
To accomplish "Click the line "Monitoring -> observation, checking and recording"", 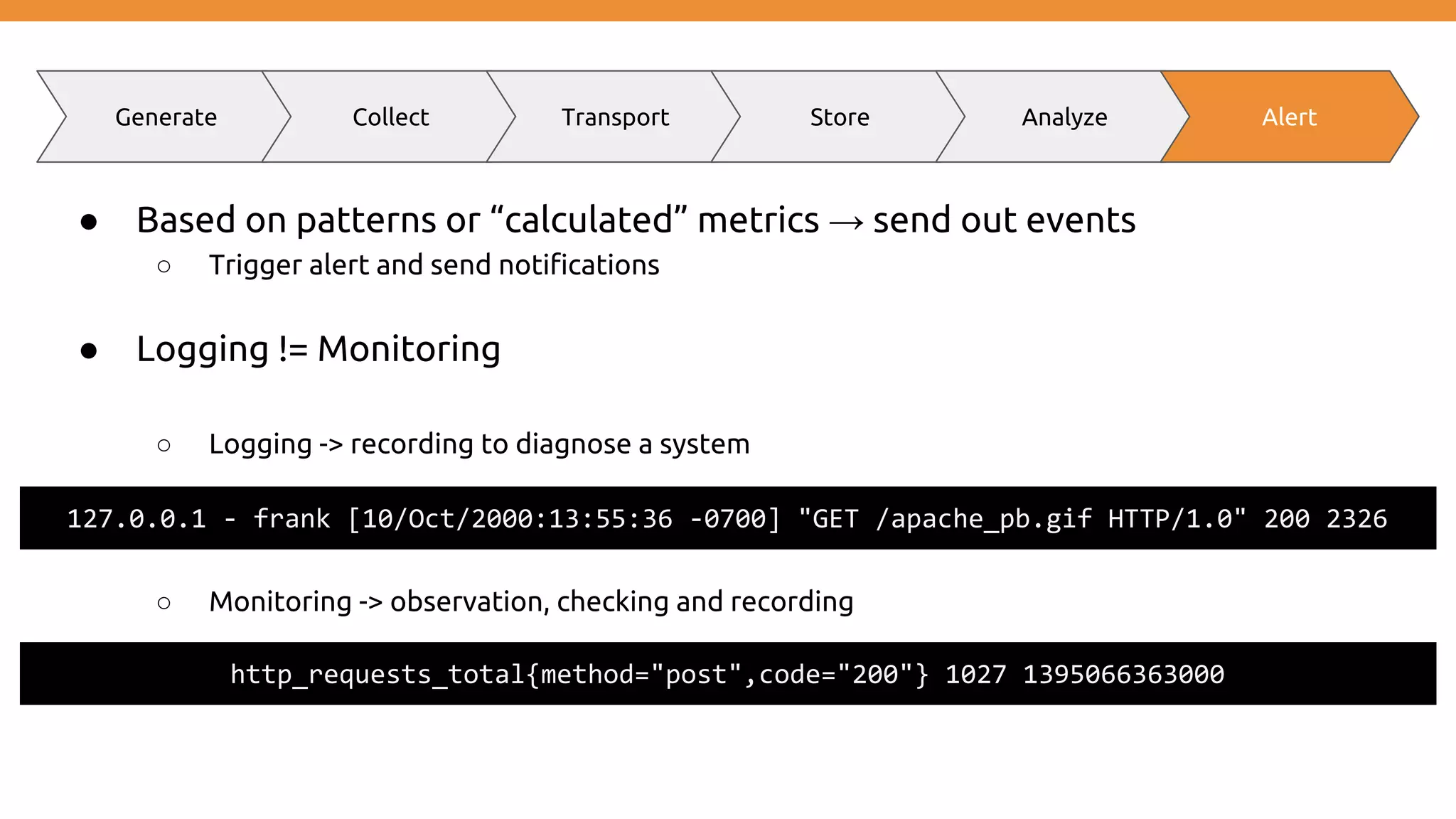I will [531, 602].
